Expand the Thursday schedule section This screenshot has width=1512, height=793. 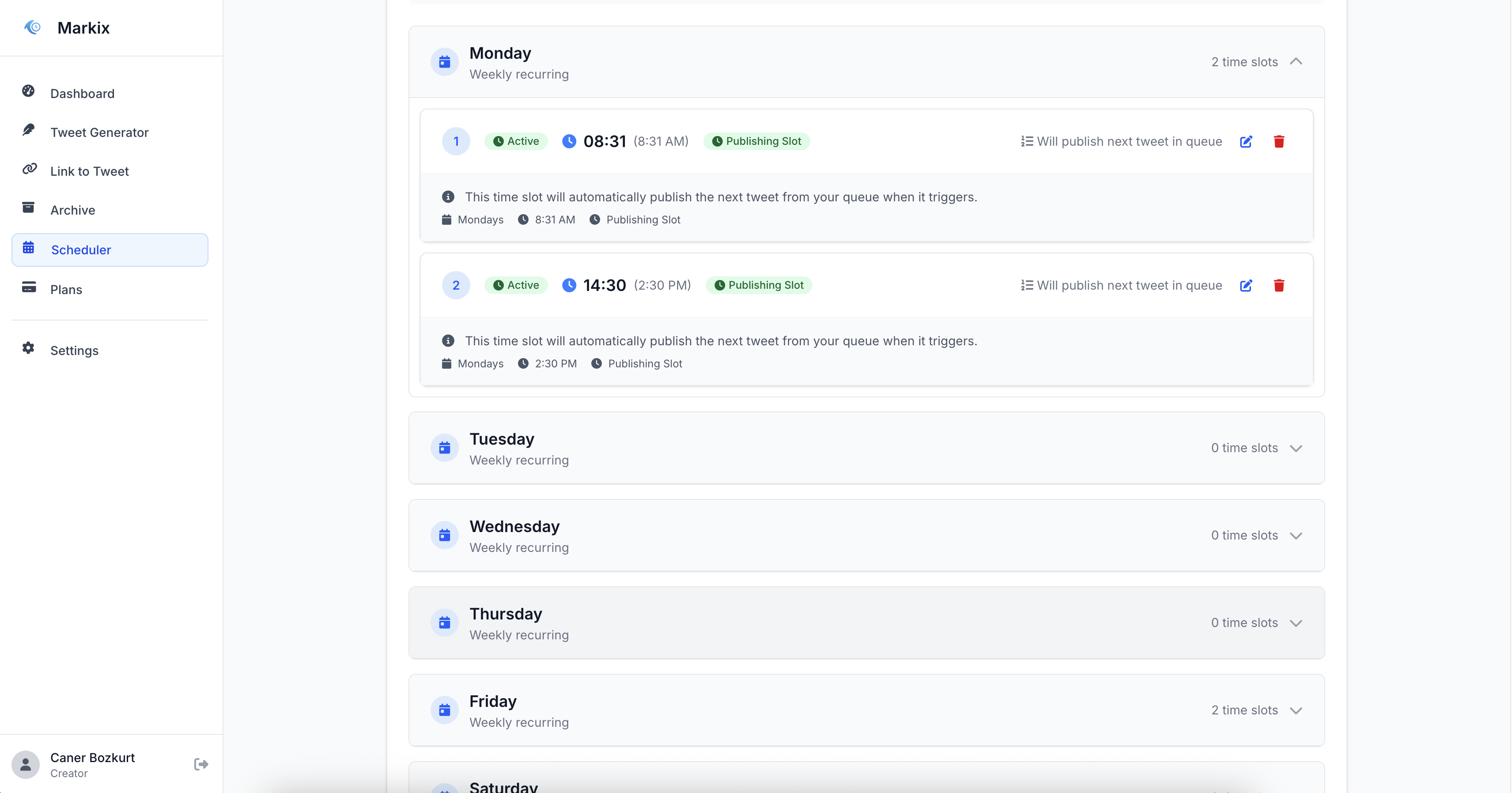click(1296, 623)
